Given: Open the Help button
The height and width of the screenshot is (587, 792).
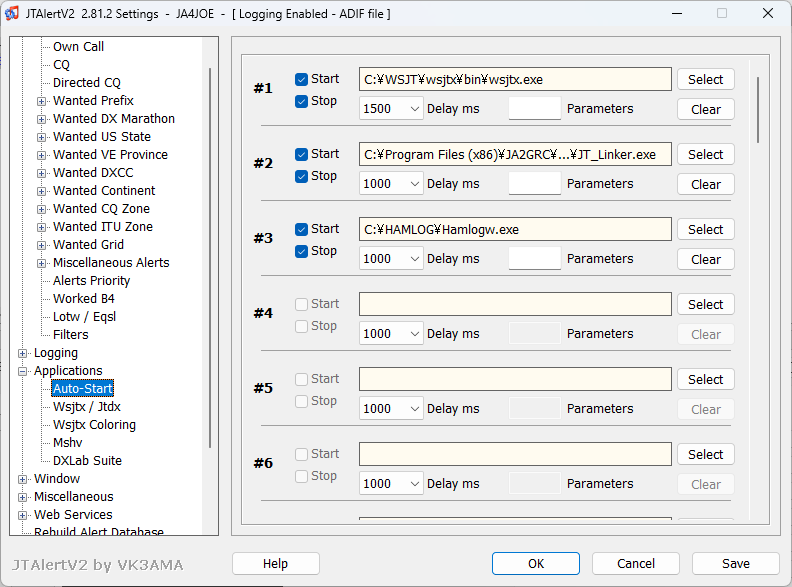Looking at the screenshot, I should coord(275,564).
